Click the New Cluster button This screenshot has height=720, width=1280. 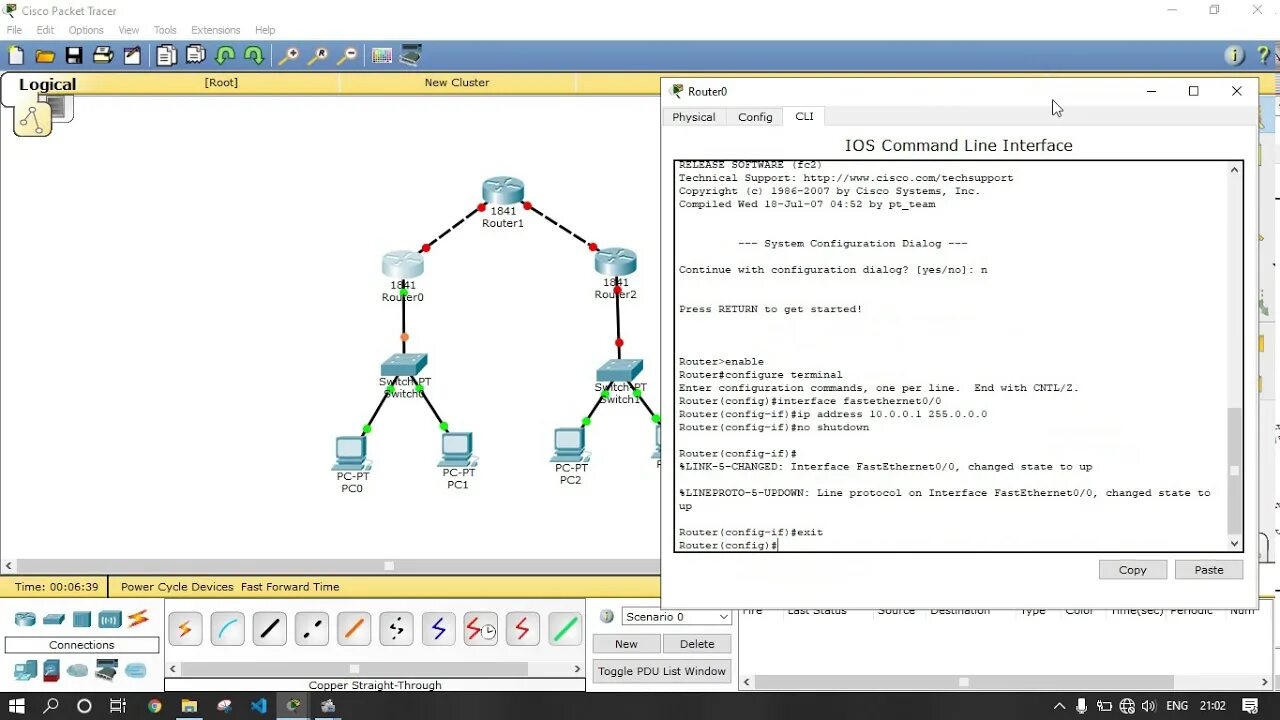coord(457,83)
